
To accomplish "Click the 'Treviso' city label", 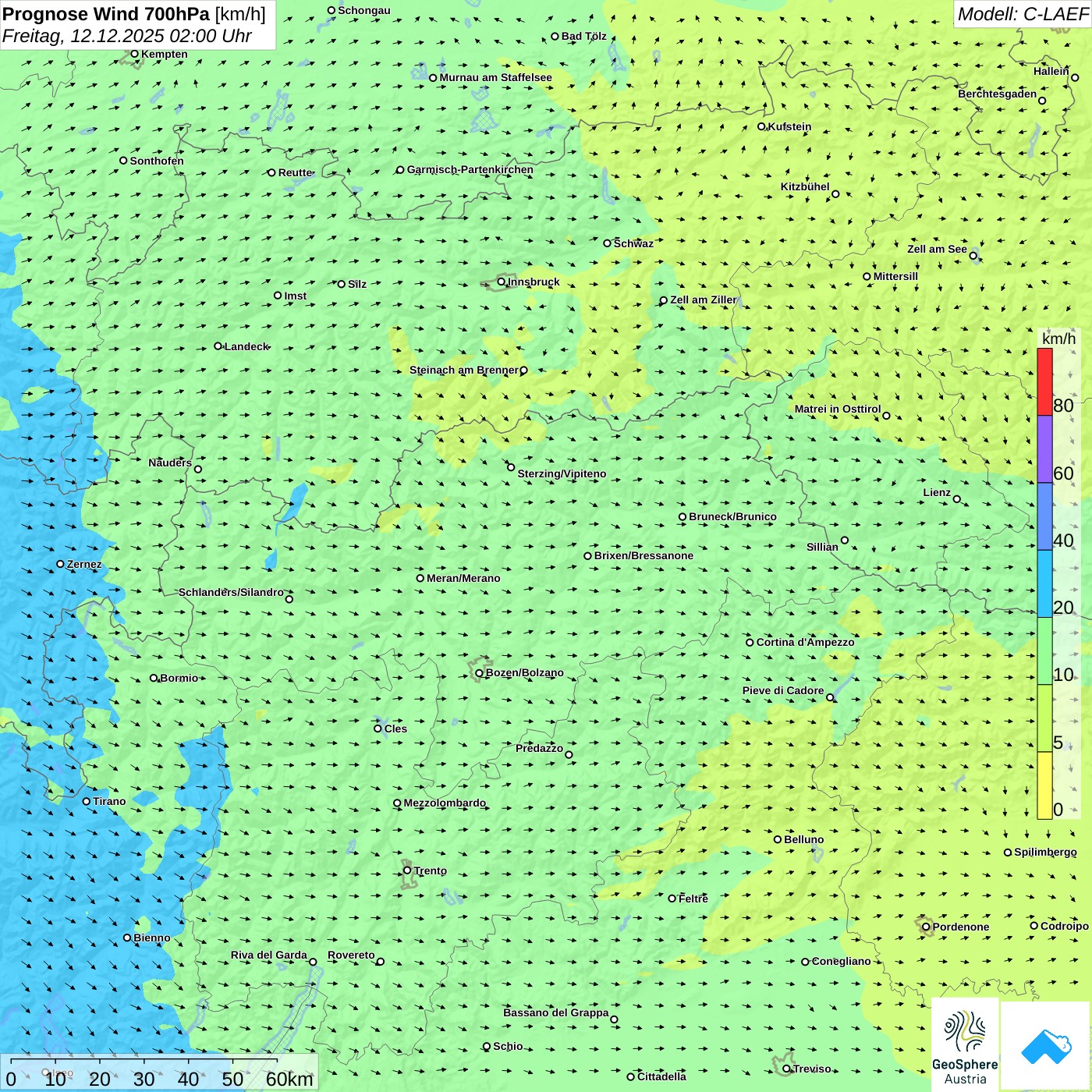I will [812, 1069].
